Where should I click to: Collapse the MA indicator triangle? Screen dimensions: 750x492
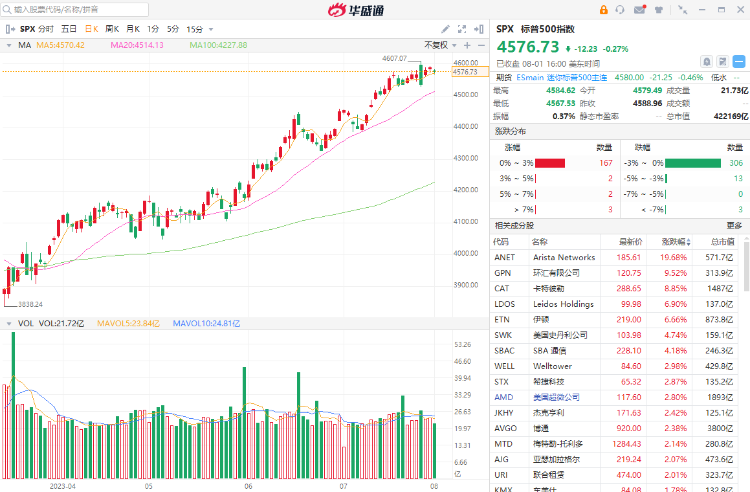coord(9,45)
